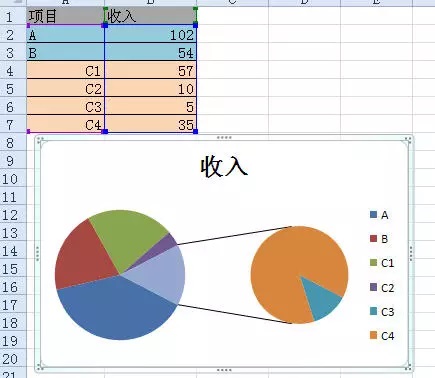Click the chart's right edge resize handle
Image resolution: width=435 pixels, height=378 pixels.
(x=411, y=253)
